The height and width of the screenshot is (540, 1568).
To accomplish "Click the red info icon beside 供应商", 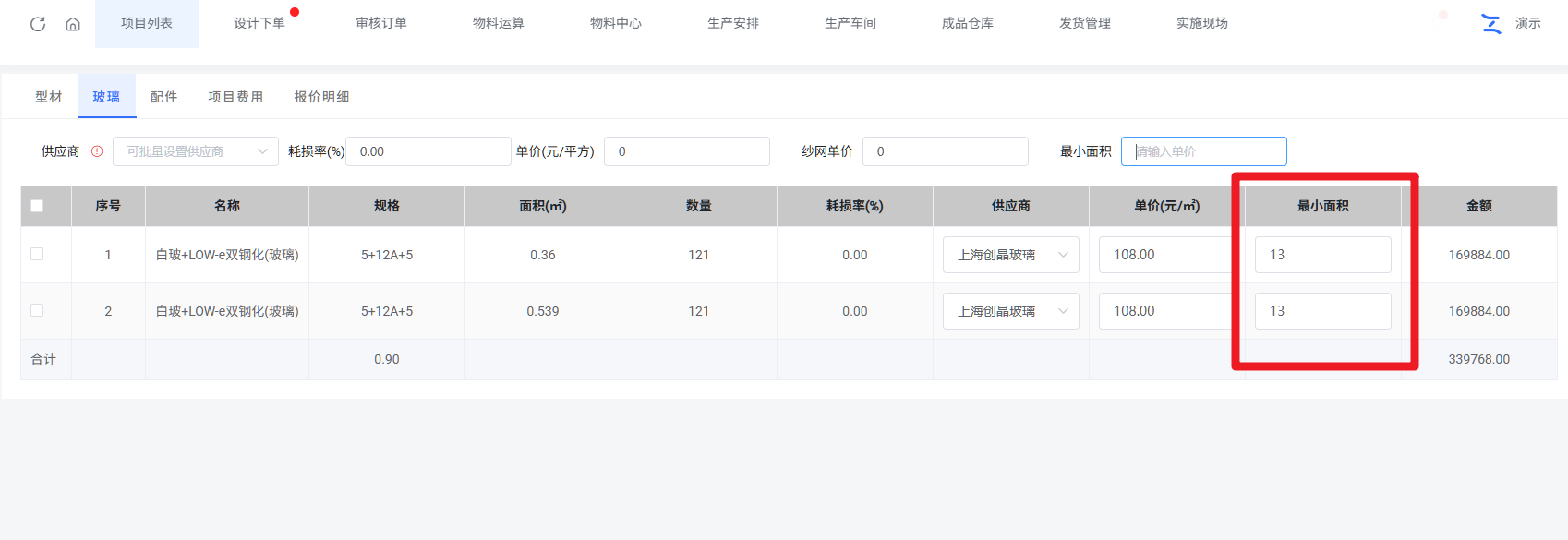I will pos(97,151).
